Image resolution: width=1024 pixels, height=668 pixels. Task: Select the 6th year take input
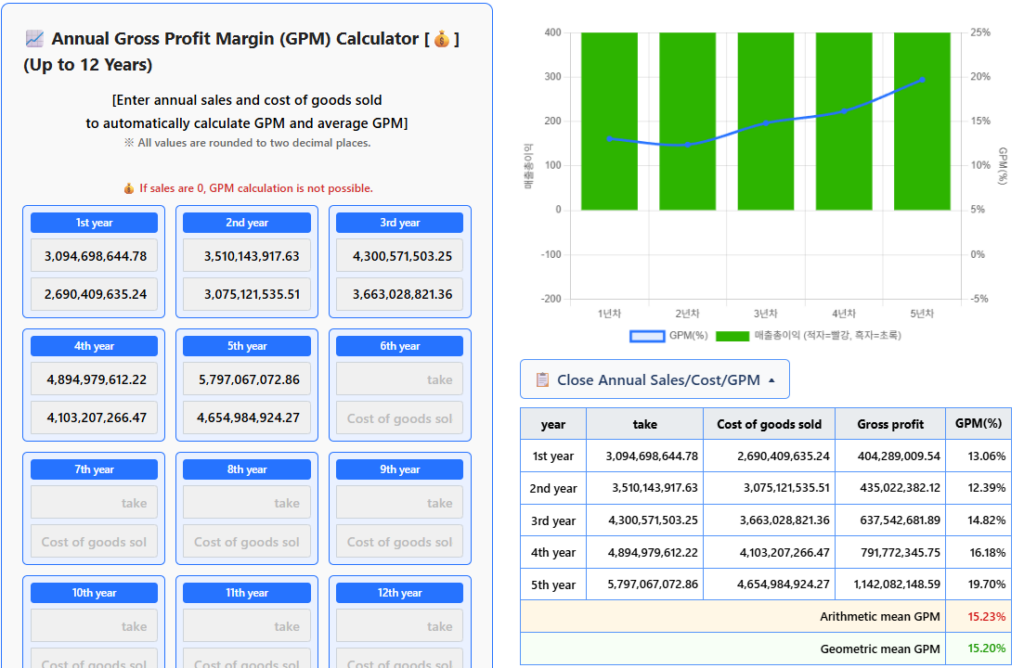(399, 380)
